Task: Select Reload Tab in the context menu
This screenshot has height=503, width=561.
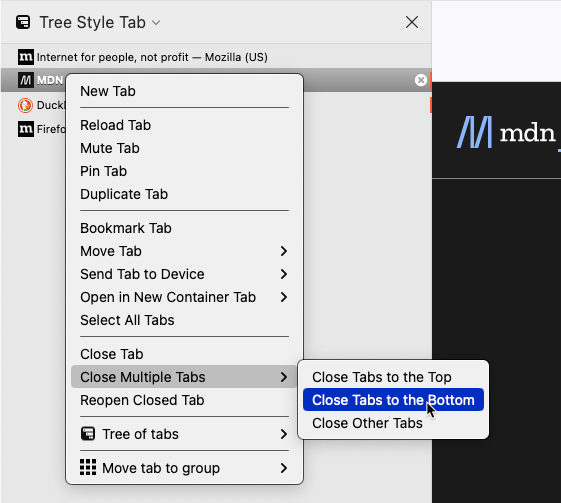Action: [184, 125]
